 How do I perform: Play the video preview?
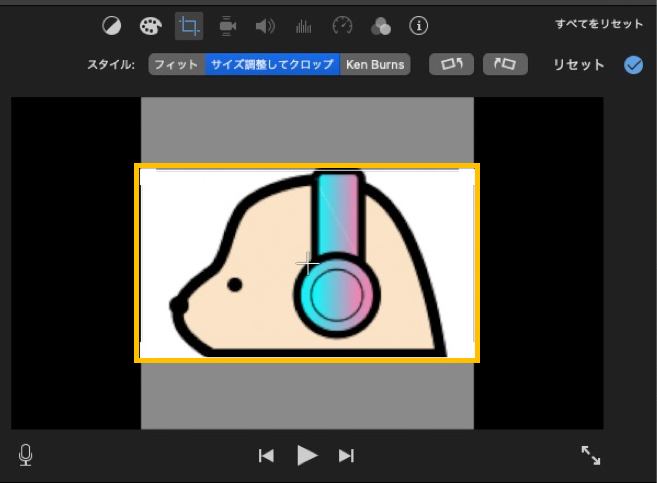click(307, 455)
